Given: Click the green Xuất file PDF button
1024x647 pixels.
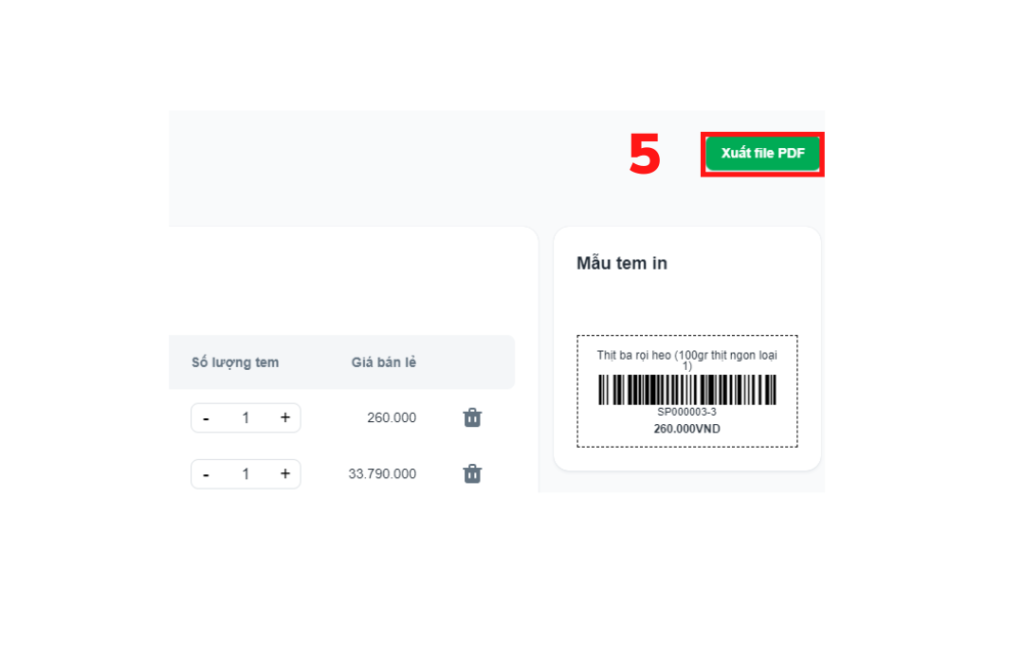Looking at the screenshot, I should [762, 153].
